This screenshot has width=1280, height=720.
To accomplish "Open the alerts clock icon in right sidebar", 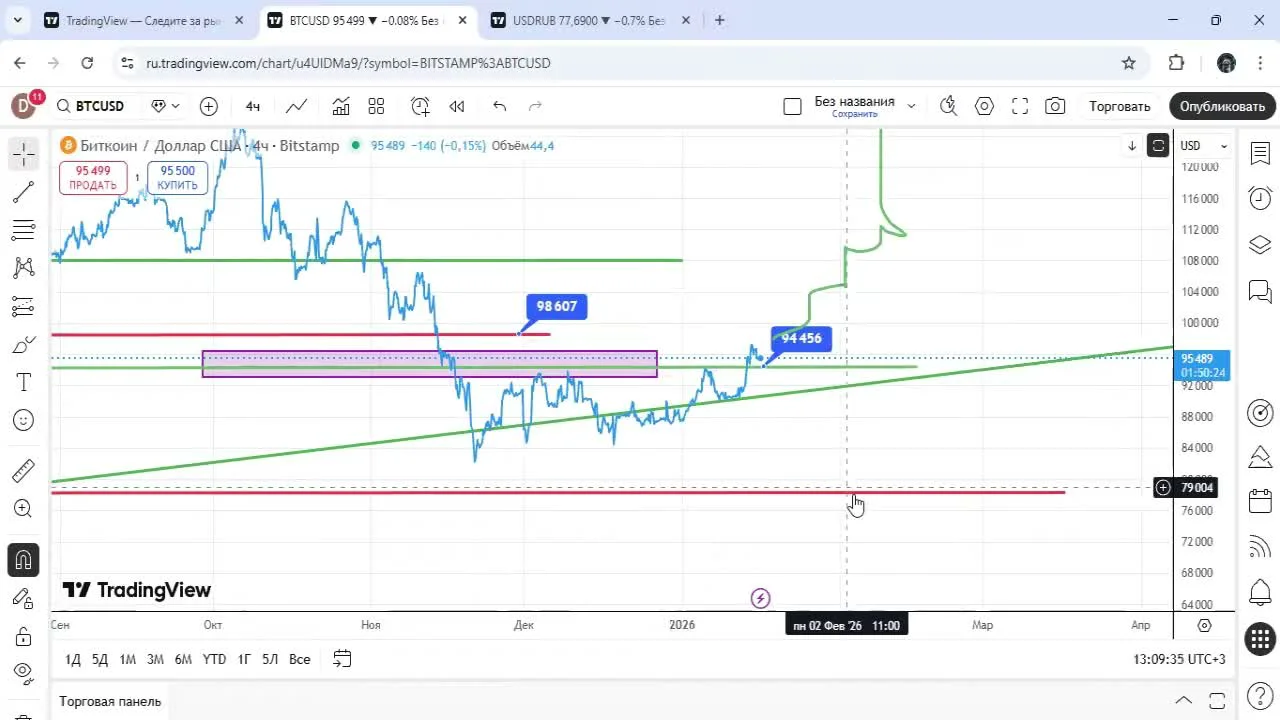I will [x=1259, y=199].
